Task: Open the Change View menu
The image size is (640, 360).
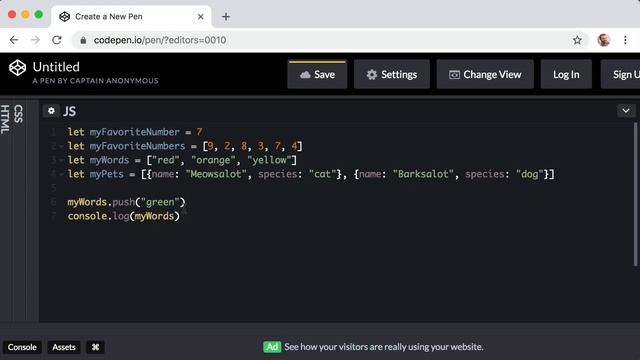Action: [485, 74]
